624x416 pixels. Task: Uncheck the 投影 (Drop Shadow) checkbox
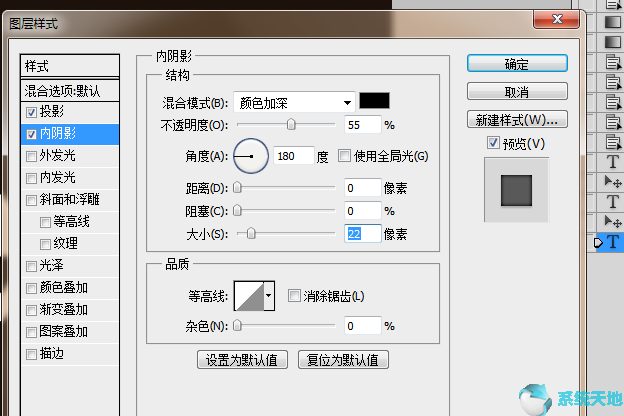31,112
